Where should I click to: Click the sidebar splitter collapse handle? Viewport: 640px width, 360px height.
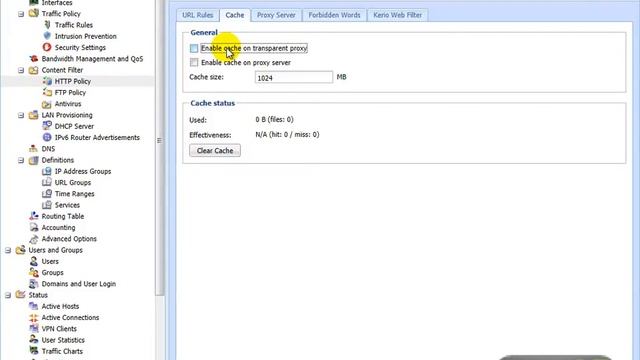point(159,140)
